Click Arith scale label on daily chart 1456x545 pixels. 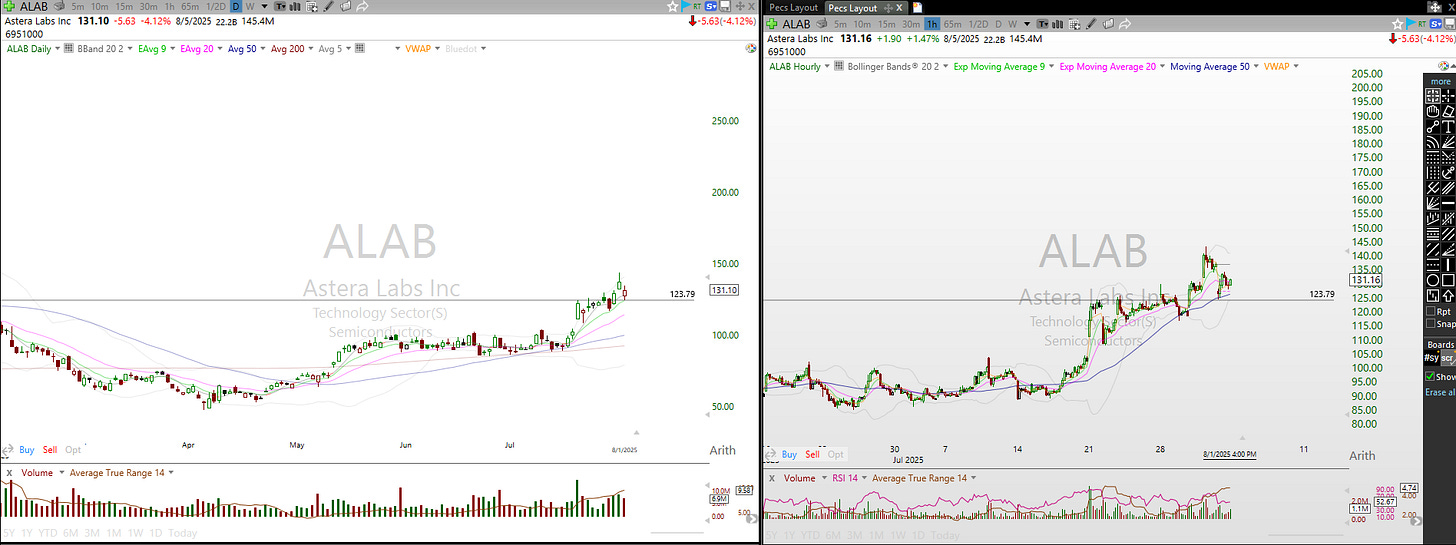[722, 450]
